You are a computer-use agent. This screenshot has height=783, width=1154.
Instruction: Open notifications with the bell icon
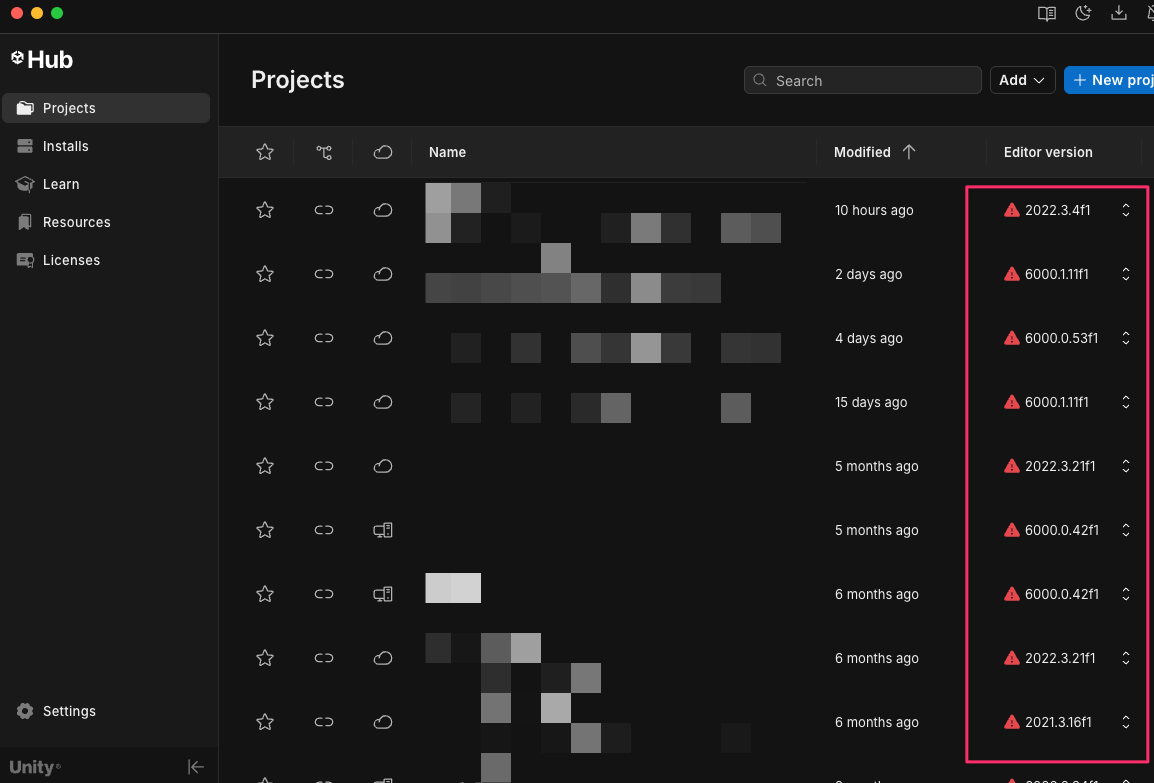pyautogui.click(x=1150, y=14)
